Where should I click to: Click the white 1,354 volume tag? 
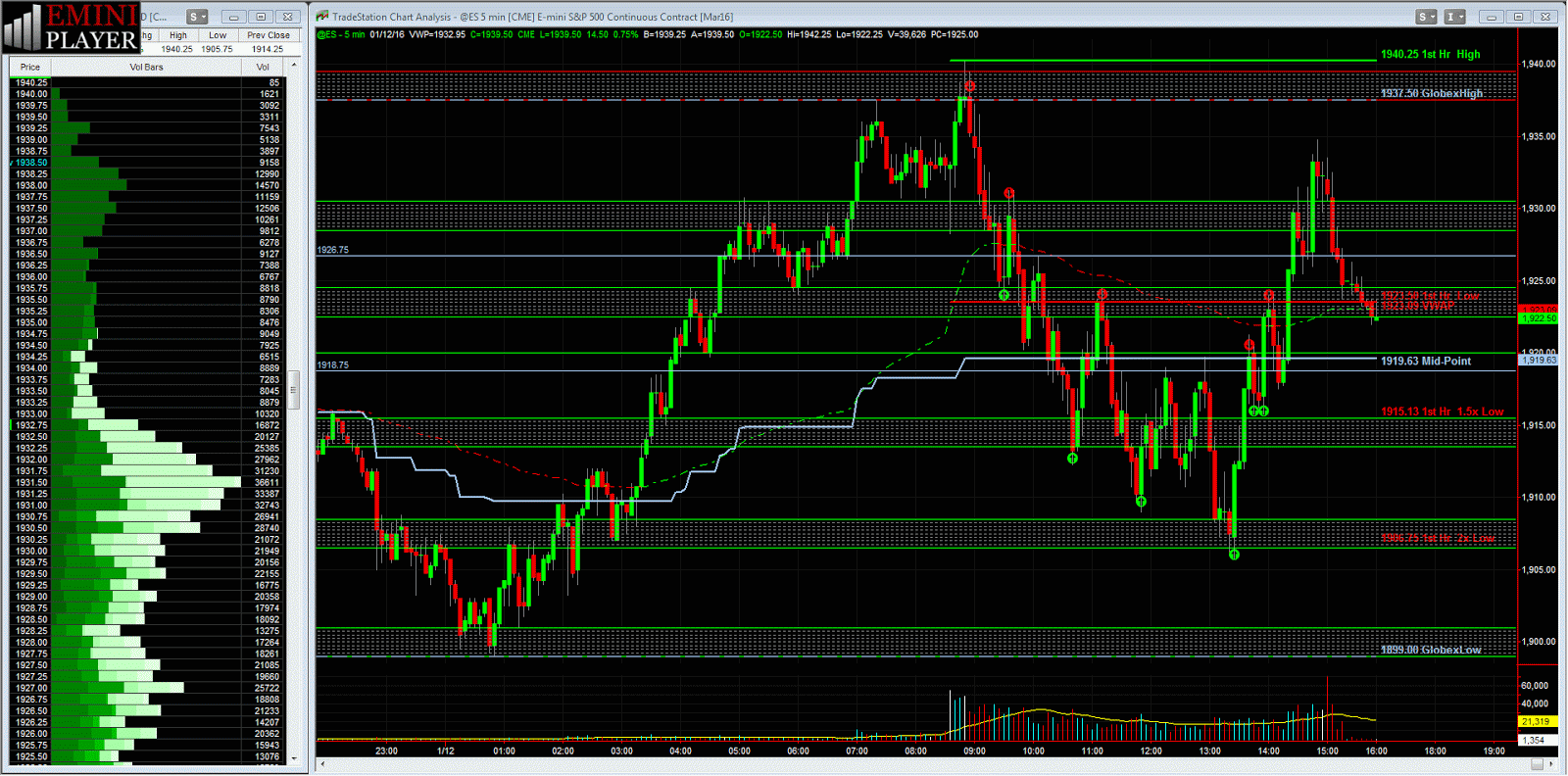tap(1538, 741)
